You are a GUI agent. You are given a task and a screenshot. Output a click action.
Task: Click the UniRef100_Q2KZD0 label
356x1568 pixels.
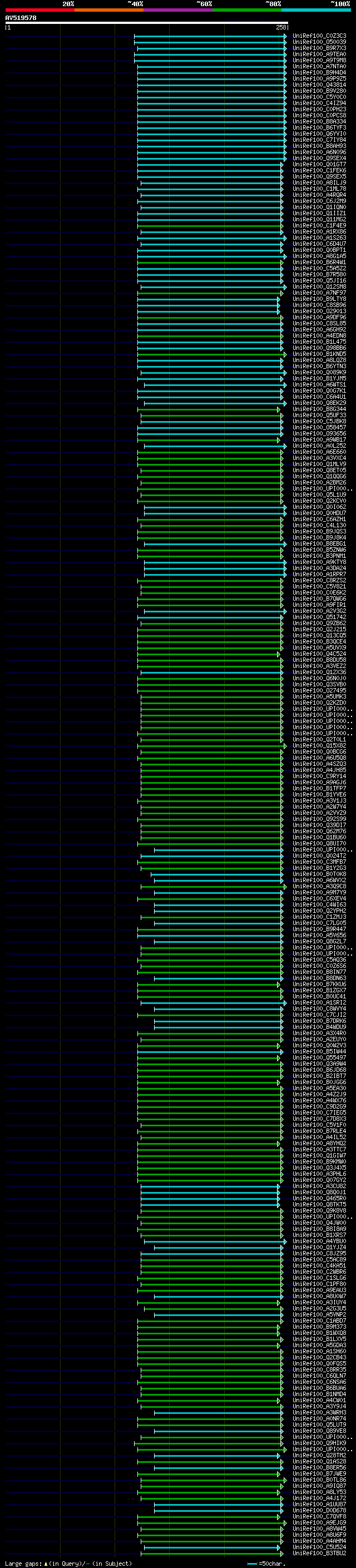tap(319, 703)
